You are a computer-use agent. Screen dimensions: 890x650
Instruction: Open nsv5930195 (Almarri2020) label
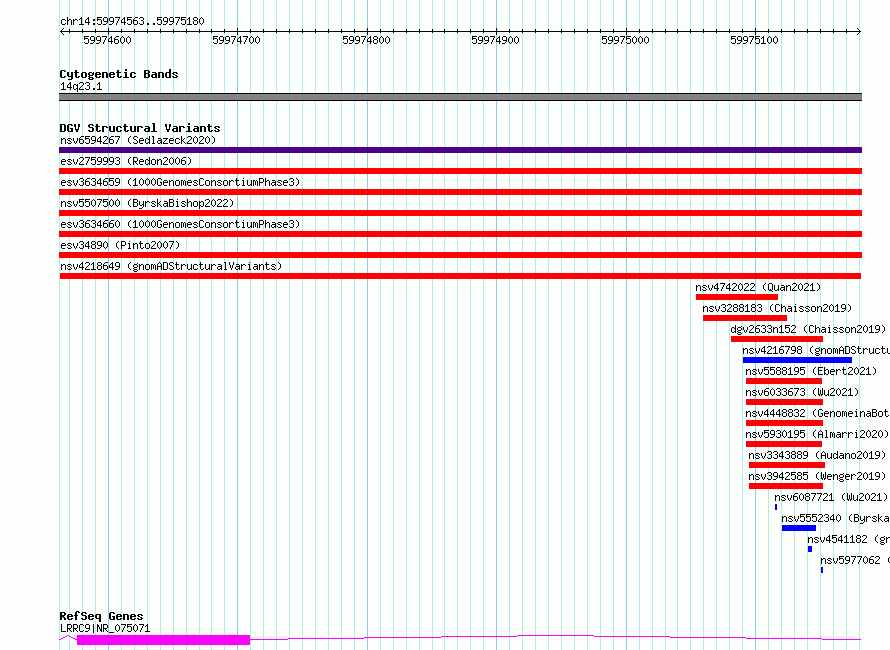(x=817, y=434)
